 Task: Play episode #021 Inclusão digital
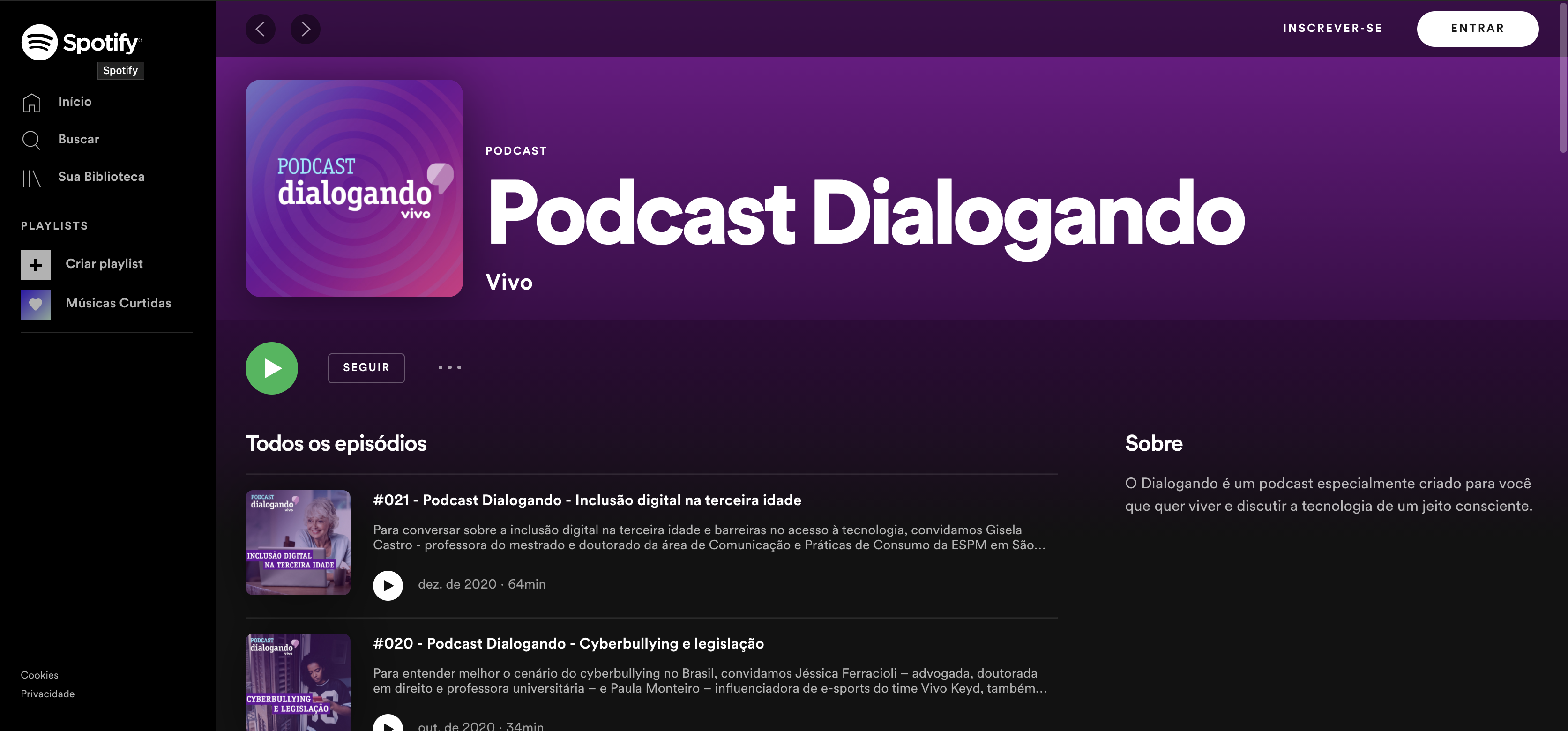click(388, 585)
